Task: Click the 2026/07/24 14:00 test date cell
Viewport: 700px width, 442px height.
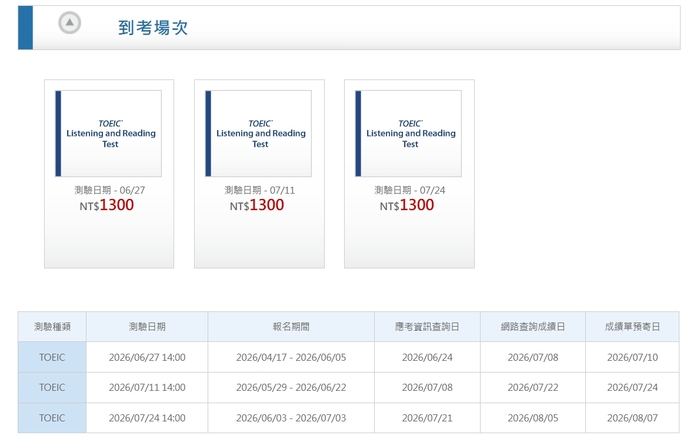Action: click(147, 418)
